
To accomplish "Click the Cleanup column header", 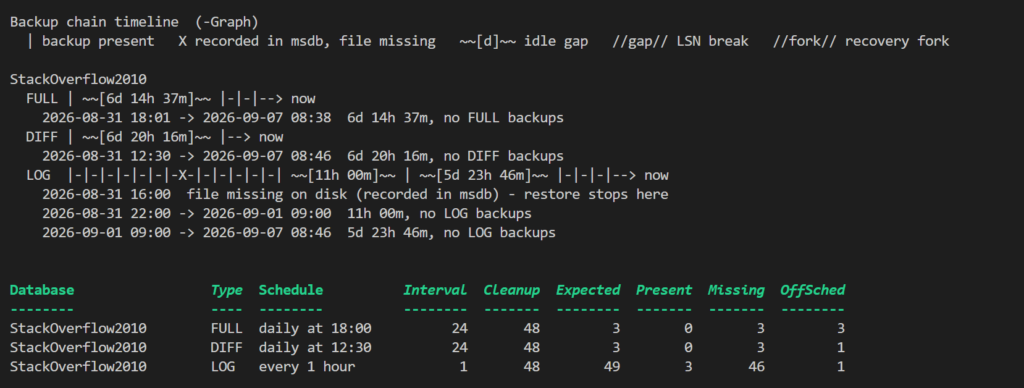I will pyautogui.click(x=511, y=290).
